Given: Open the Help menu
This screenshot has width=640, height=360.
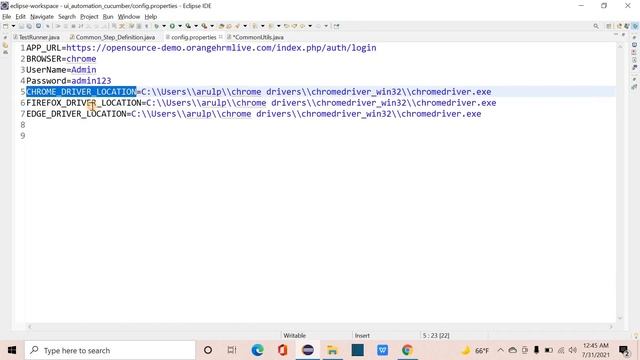Looking at the screenshot, I should point(151,17).
